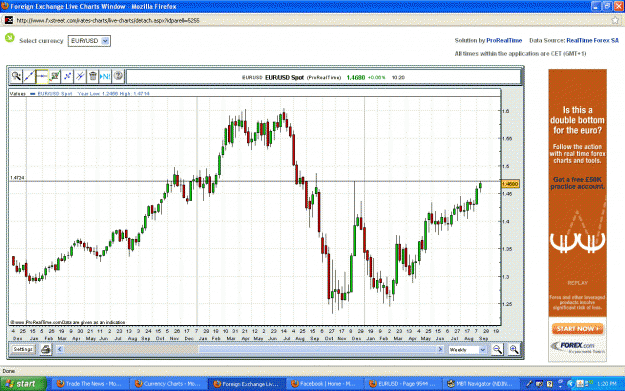
Task: Click the green refresh icon beside Select currency
Action: [10, 38]
